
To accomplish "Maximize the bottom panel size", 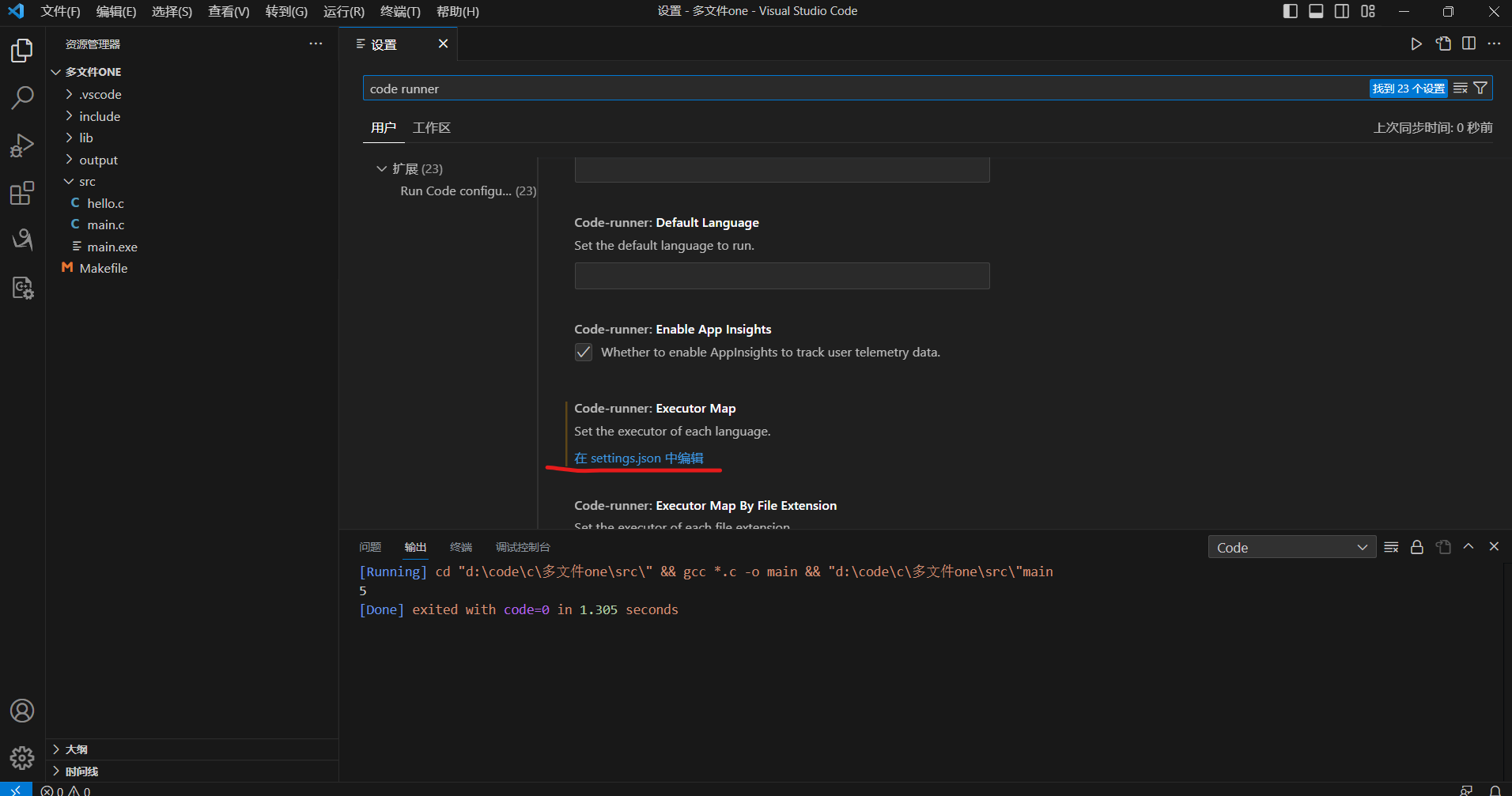I will coord(1469,547).
